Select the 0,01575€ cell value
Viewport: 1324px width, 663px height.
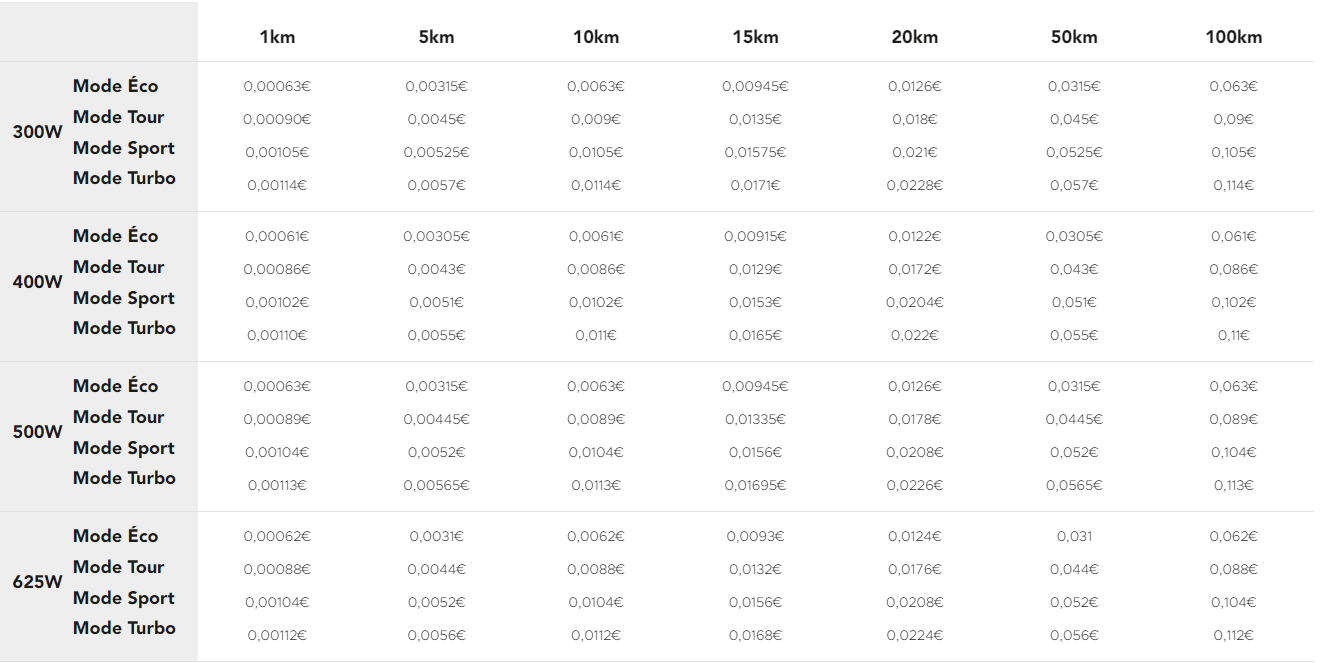coord(755,152)
